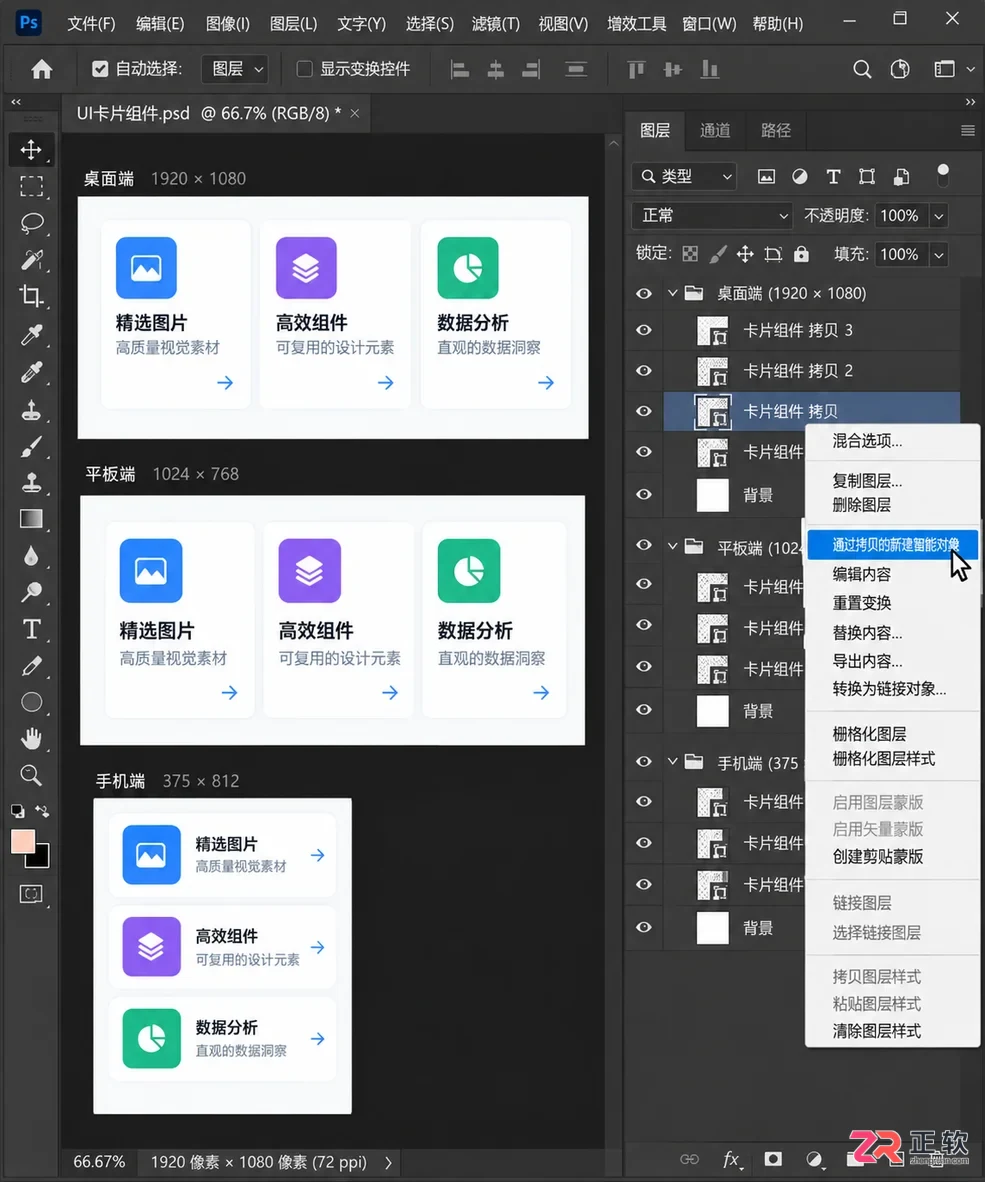Click align left edges icon
Image resolution: width=985 pixels, height=1182 pixels.
[x=460, y=69]
